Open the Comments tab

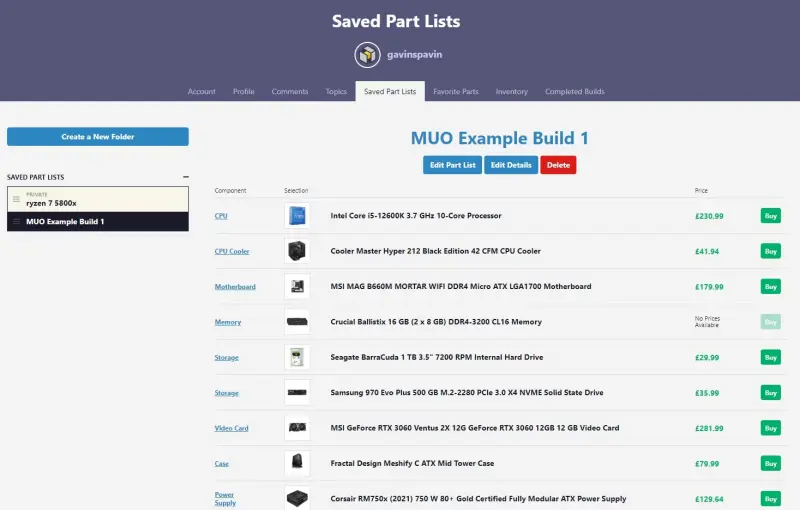pyautogui.click(x=290, y=92)
